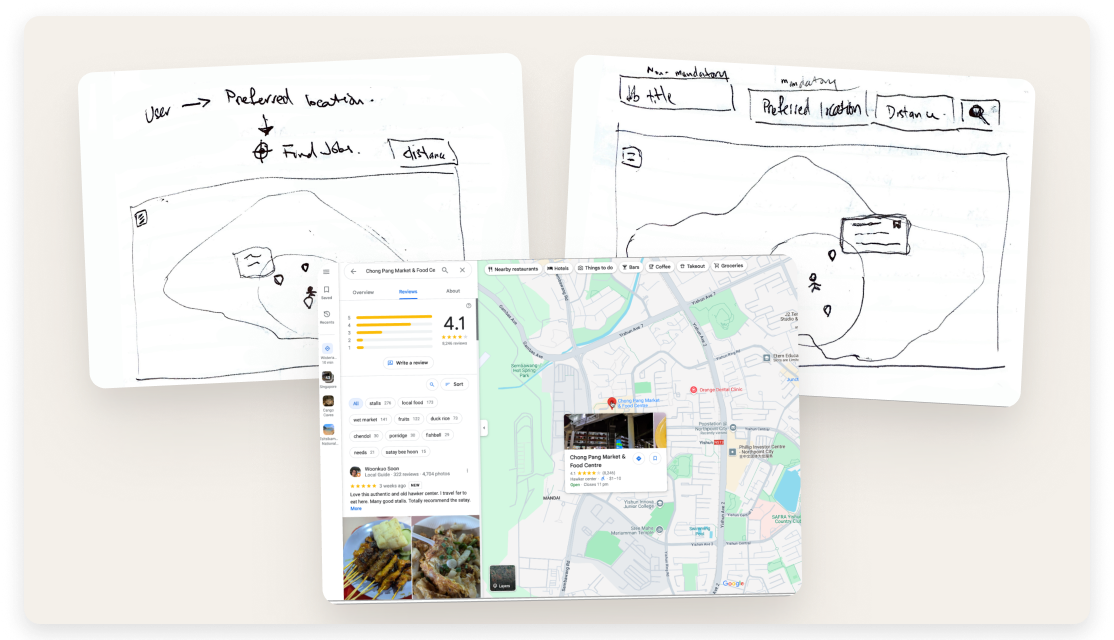Click Phillip Investor Centre Northpoint City marker
This screenshot has height=640, width=1114.
pos(732,451)
